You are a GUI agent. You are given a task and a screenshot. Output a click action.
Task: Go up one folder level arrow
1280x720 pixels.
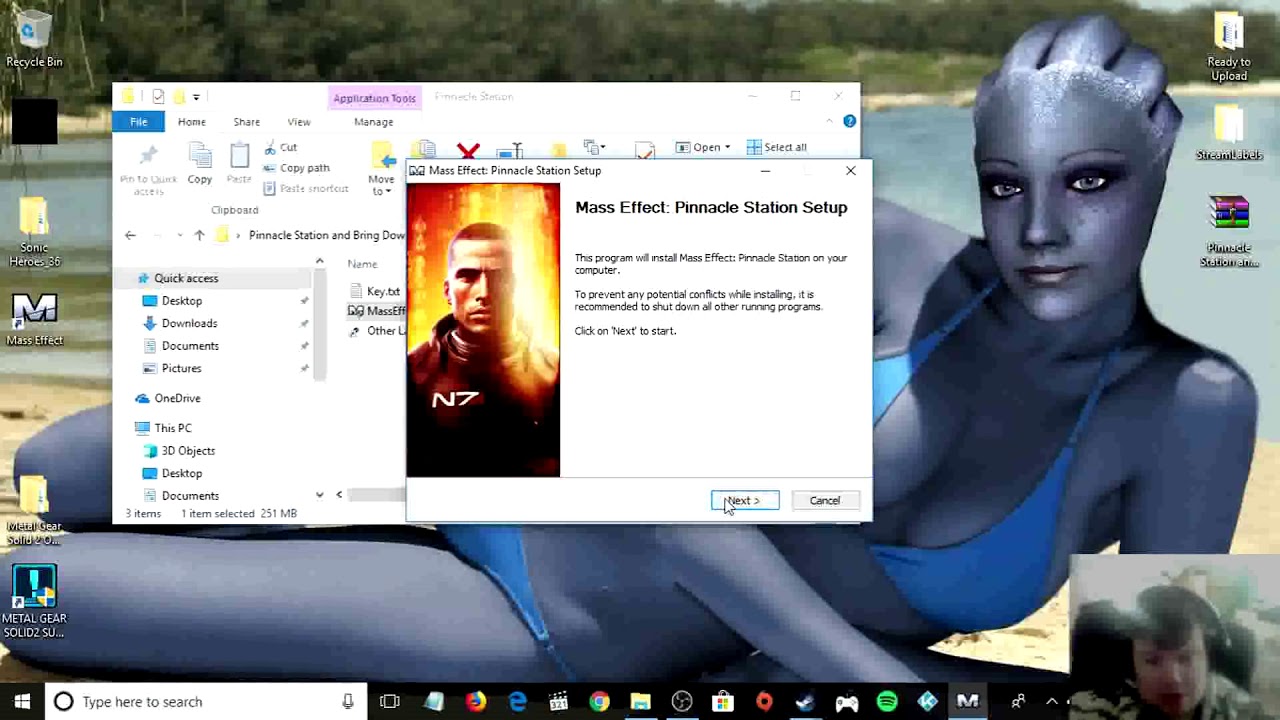tap(199, 235)
